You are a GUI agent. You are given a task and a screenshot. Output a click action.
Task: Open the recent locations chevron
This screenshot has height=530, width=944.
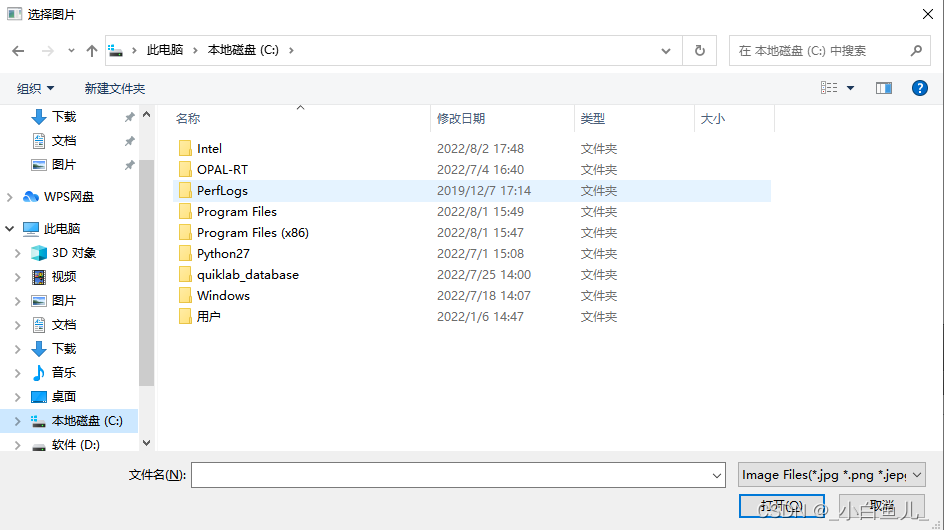(x=71, y=51)
